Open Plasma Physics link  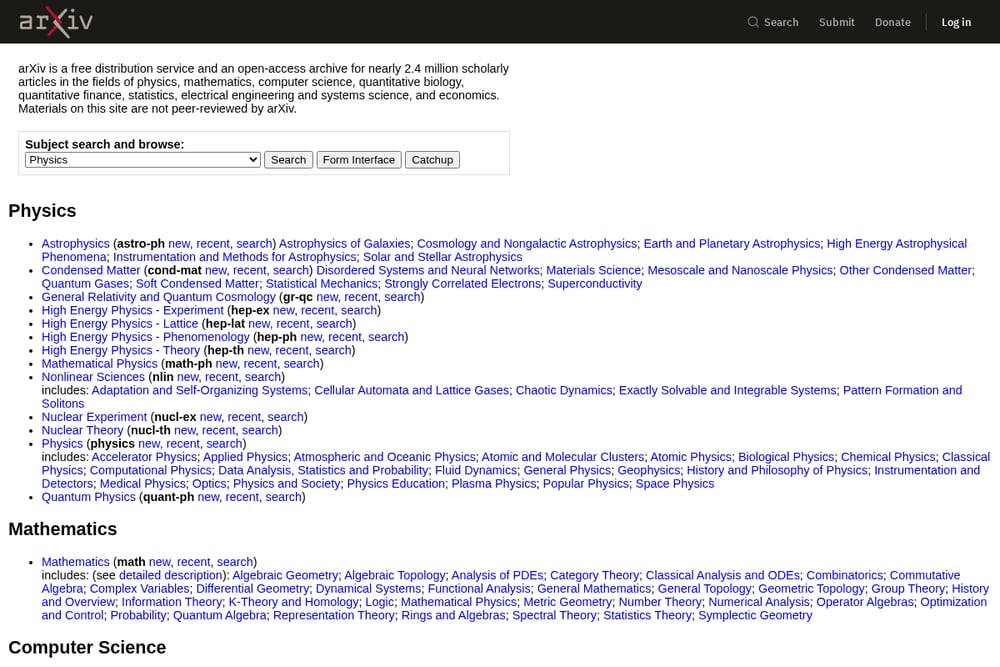[494, 484]
